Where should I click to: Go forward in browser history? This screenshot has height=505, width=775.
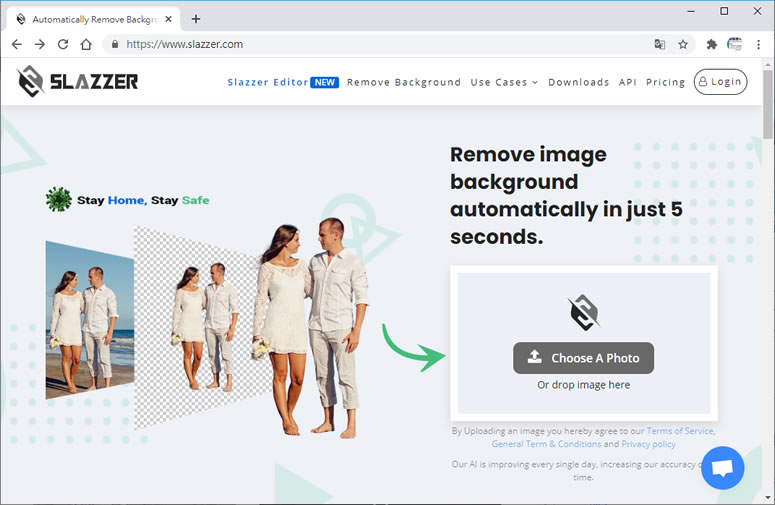(x=40, y=44)
